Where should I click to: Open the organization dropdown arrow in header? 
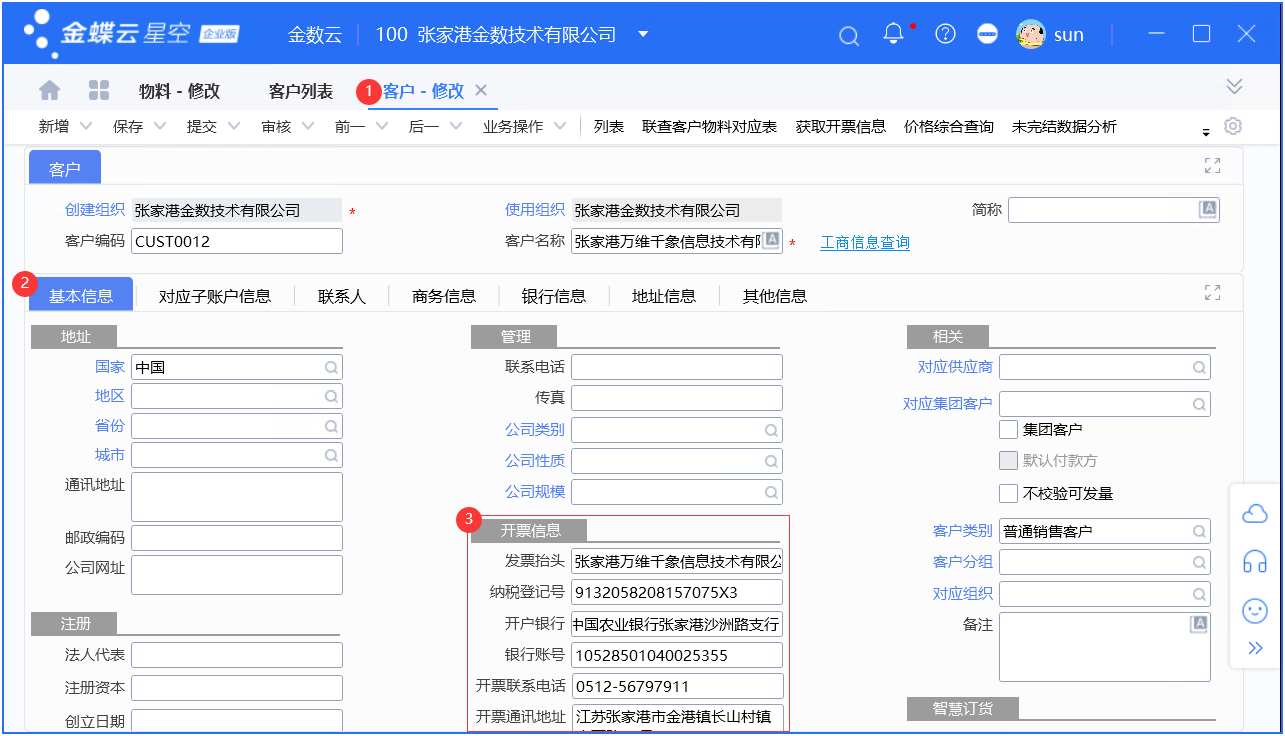643,34
